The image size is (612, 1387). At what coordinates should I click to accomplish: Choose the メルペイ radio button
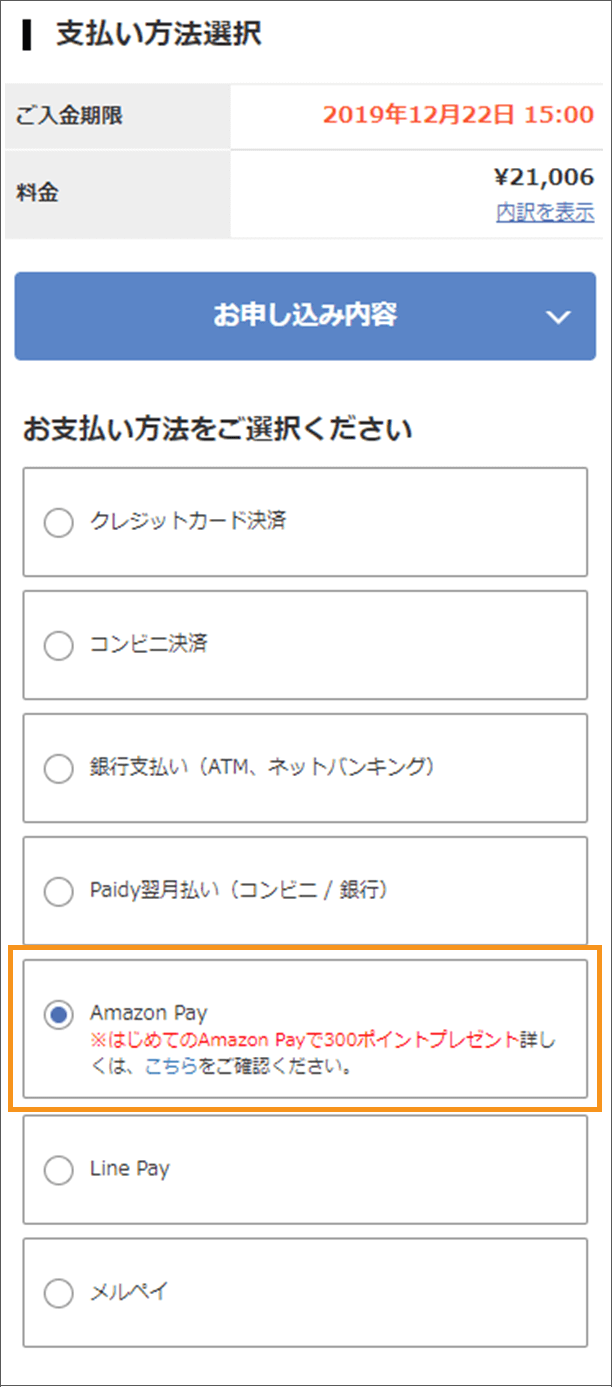pyautogui.click(x=59, y=1293)
